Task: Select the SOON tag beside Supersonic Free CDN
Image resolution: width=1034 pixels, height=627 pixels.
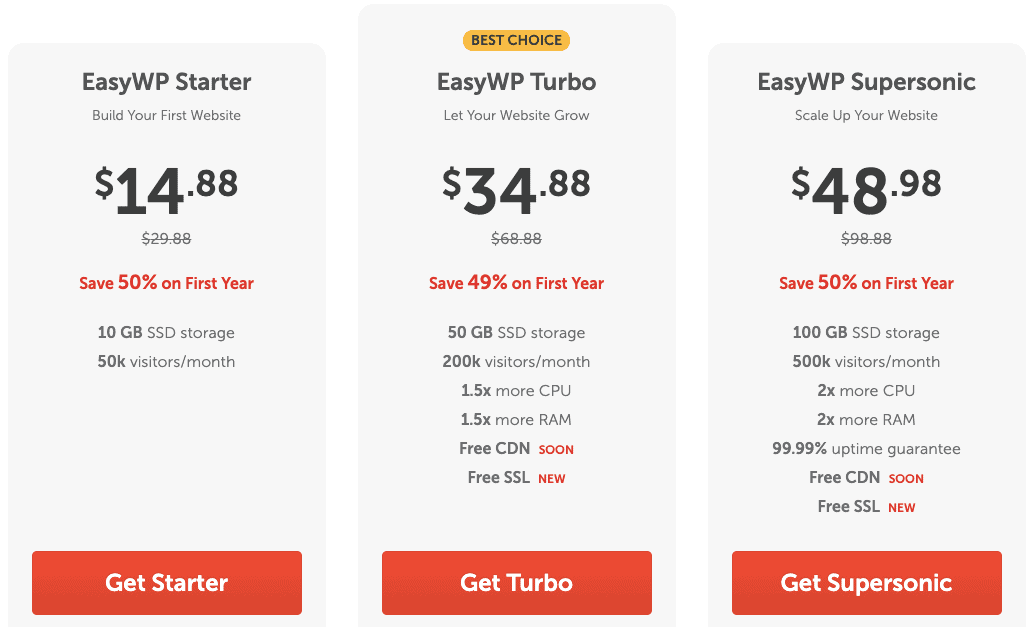Action: [906, 479]
